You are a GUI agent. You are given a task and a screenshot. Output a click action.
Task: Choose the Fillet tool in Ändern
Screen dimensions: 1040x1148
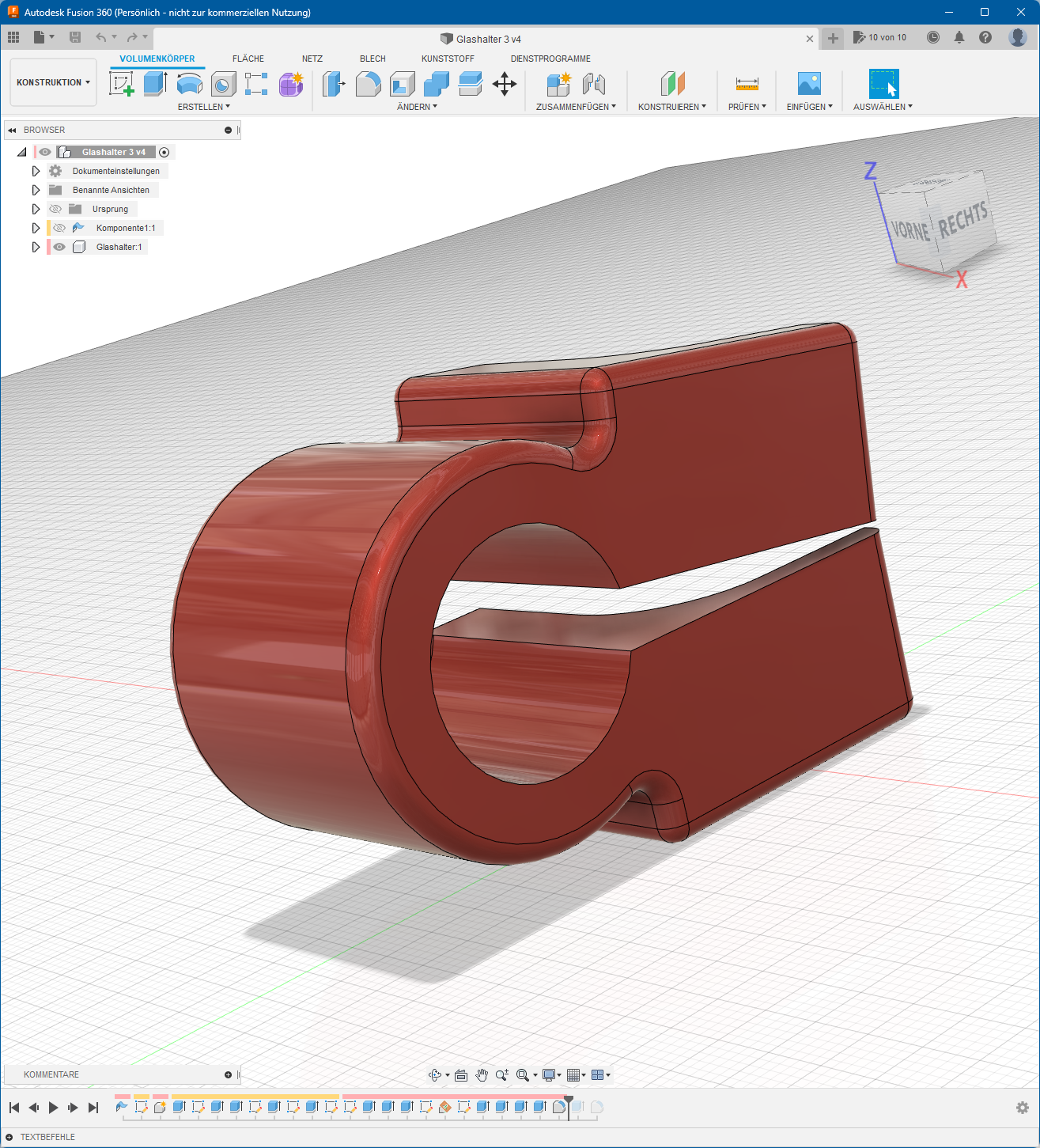click(x=369, y=83)
